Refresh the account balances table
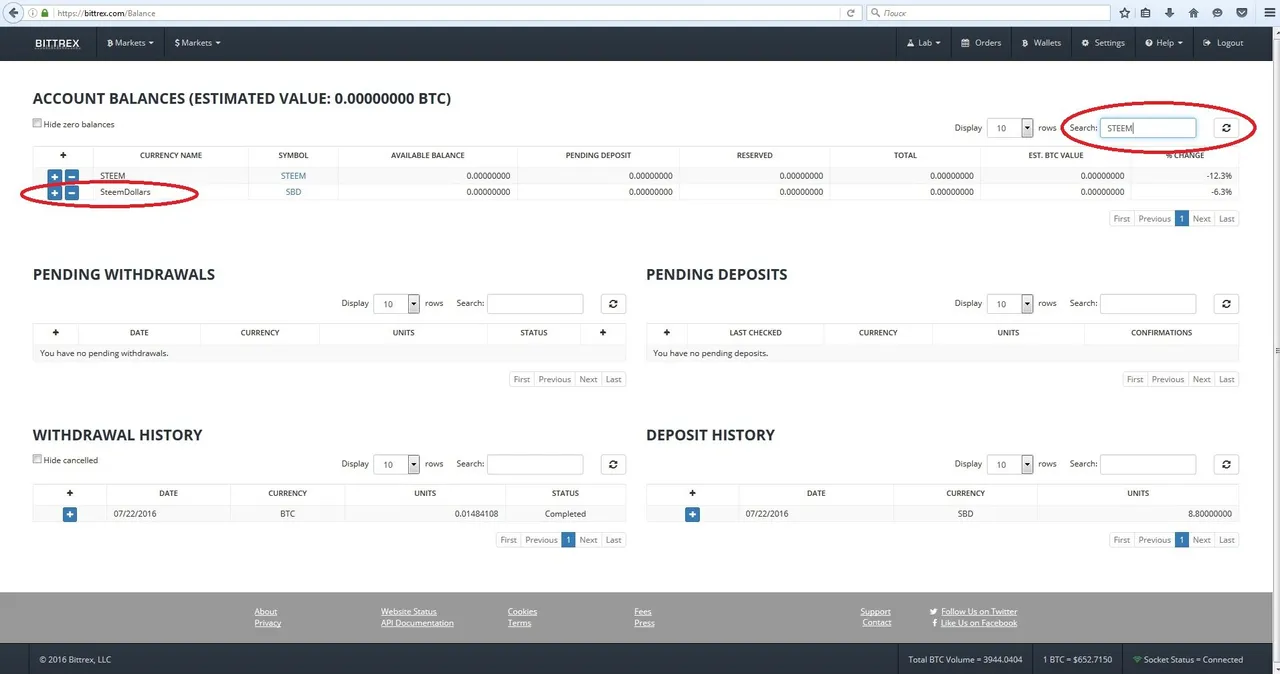 pos(1226,128)
